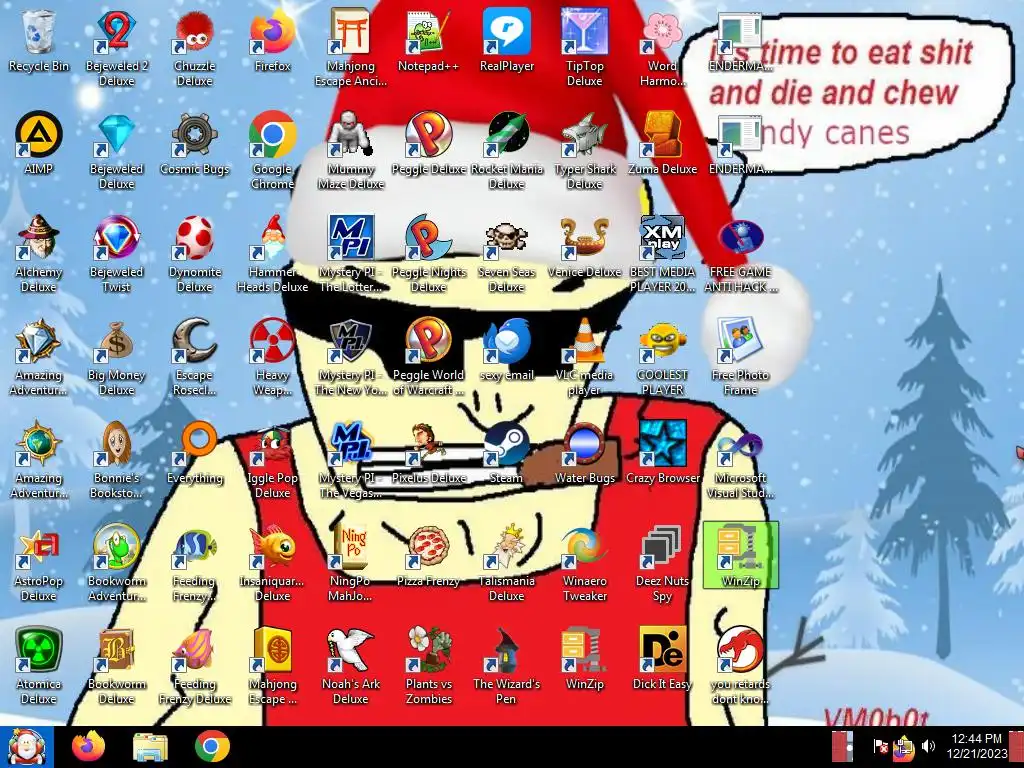
Task: Open the RealPlayer shortcut
Action: pyautogui.click(x=507, y=40)
